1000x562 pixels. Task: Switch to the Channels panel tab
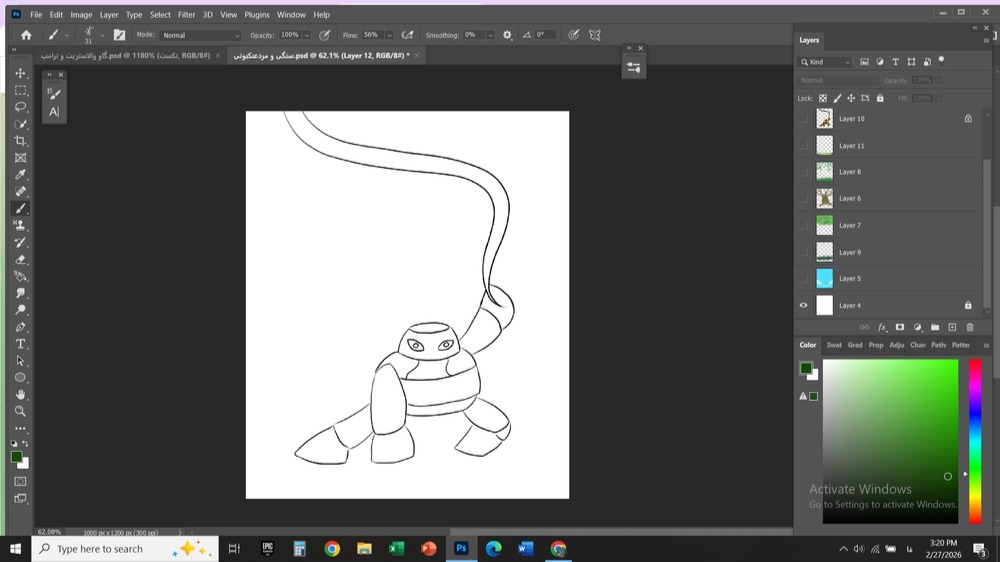(x=918, y=345)
